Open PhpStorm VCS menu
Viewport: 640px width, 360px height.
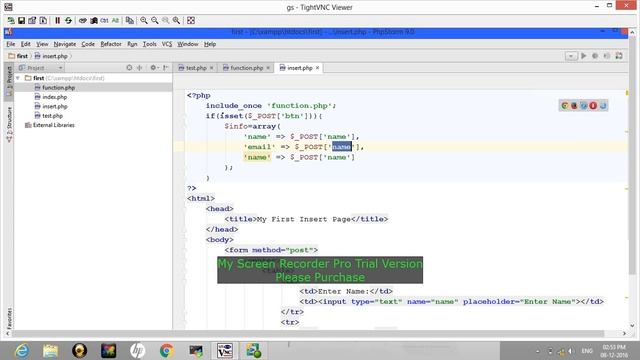pyautogui.click(x=167, y=44)
